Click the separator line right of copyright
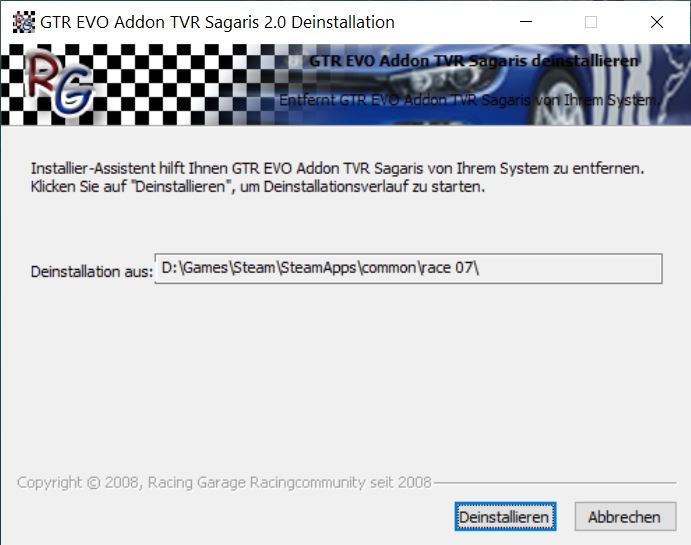This screenshot has height=545, width=691. pos(555,483)
